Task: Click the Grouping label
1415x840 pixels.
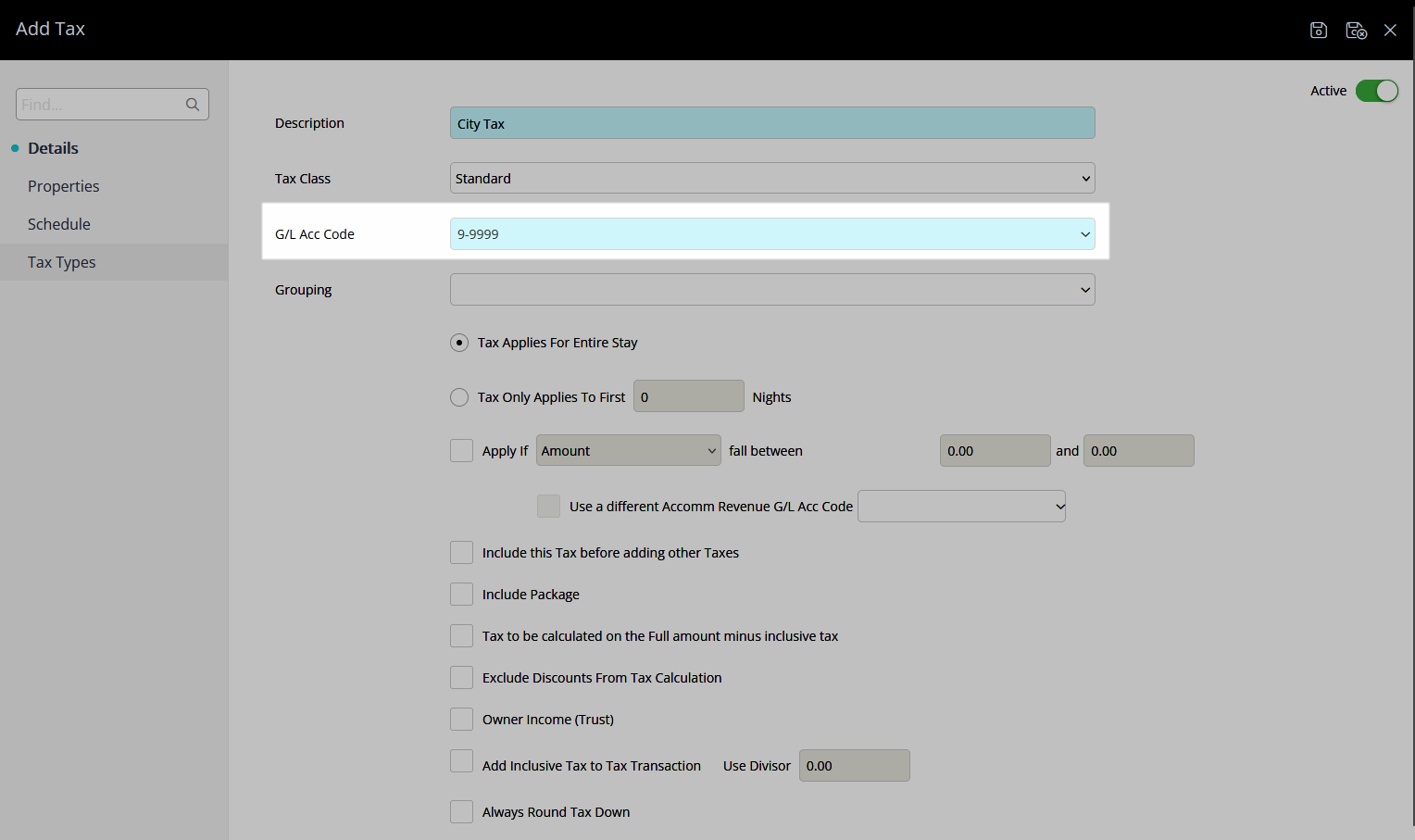Action: (303, 290)
